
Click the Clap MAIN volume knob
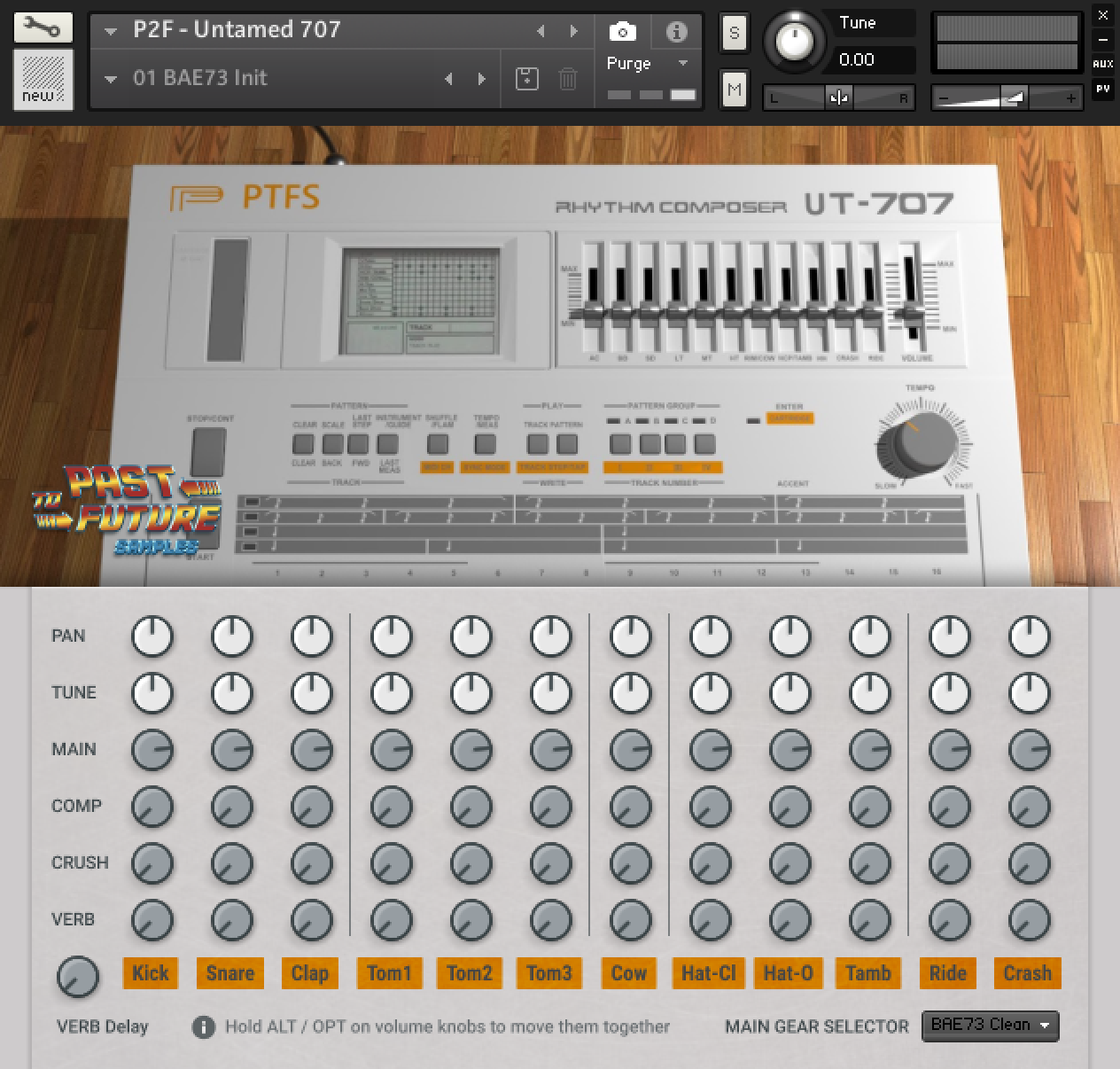[x=312, y=750]
